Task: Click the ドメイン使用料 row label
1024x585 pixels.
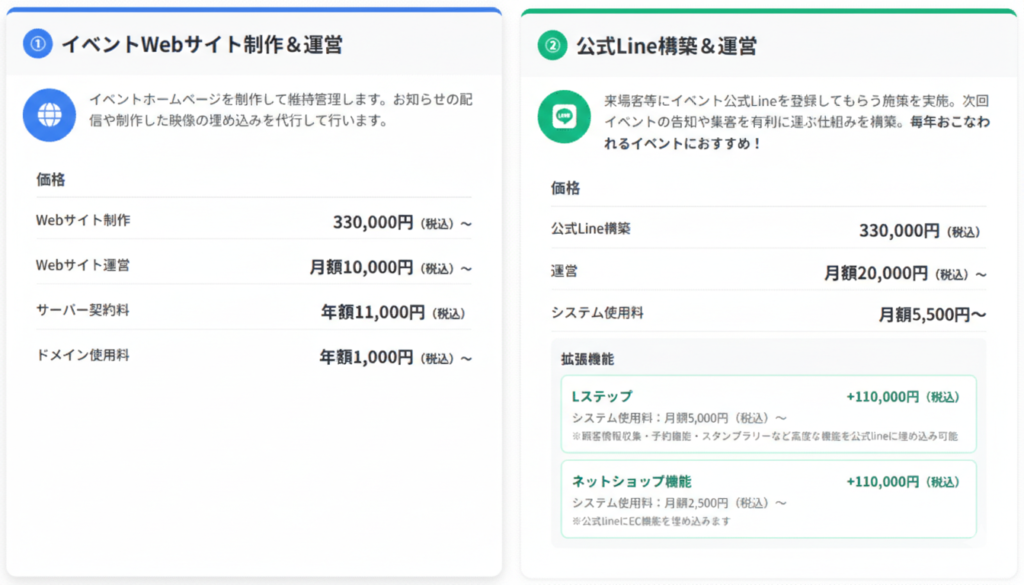Action: pos(83,355)
